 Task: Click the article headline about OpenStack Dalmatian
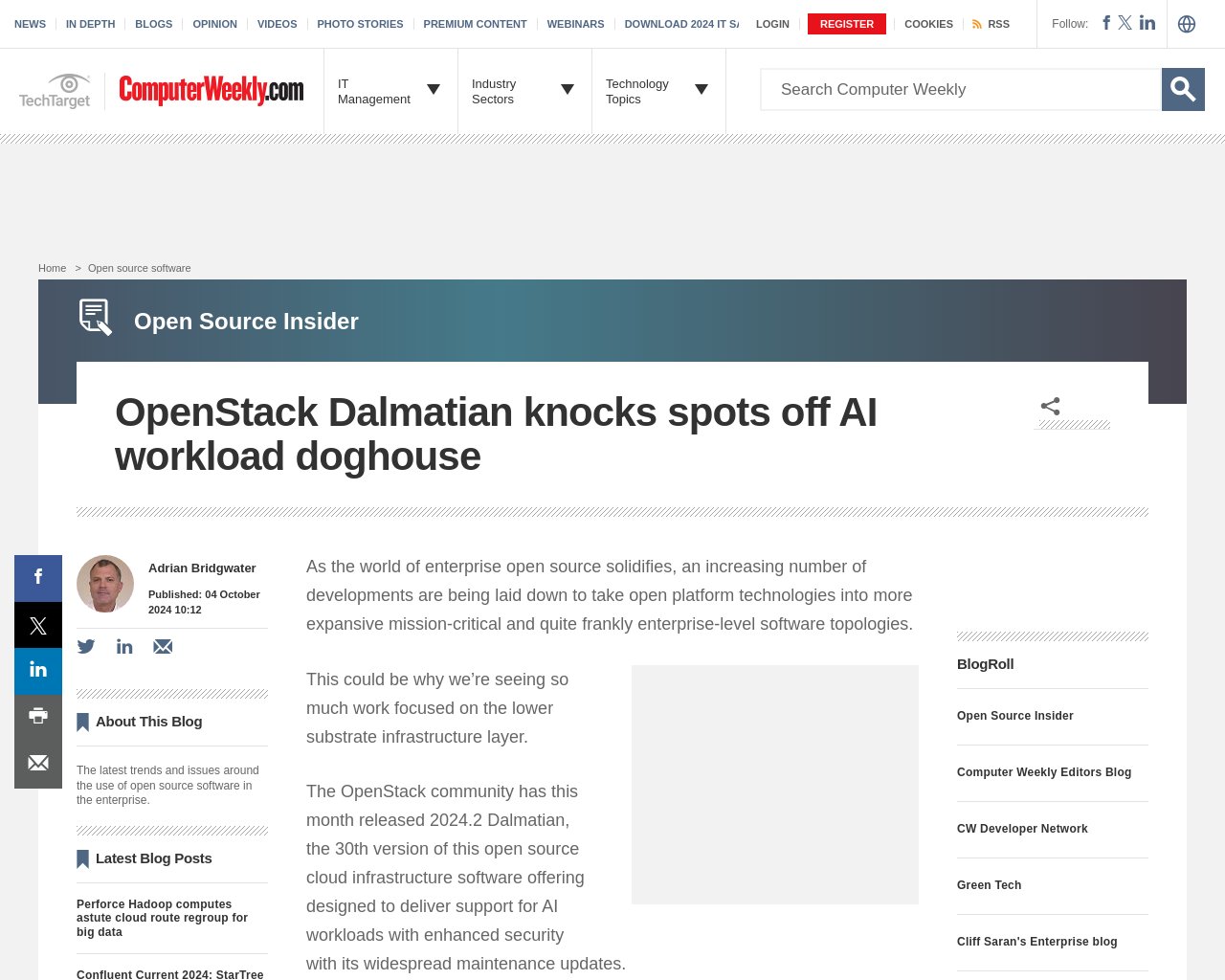496,434
